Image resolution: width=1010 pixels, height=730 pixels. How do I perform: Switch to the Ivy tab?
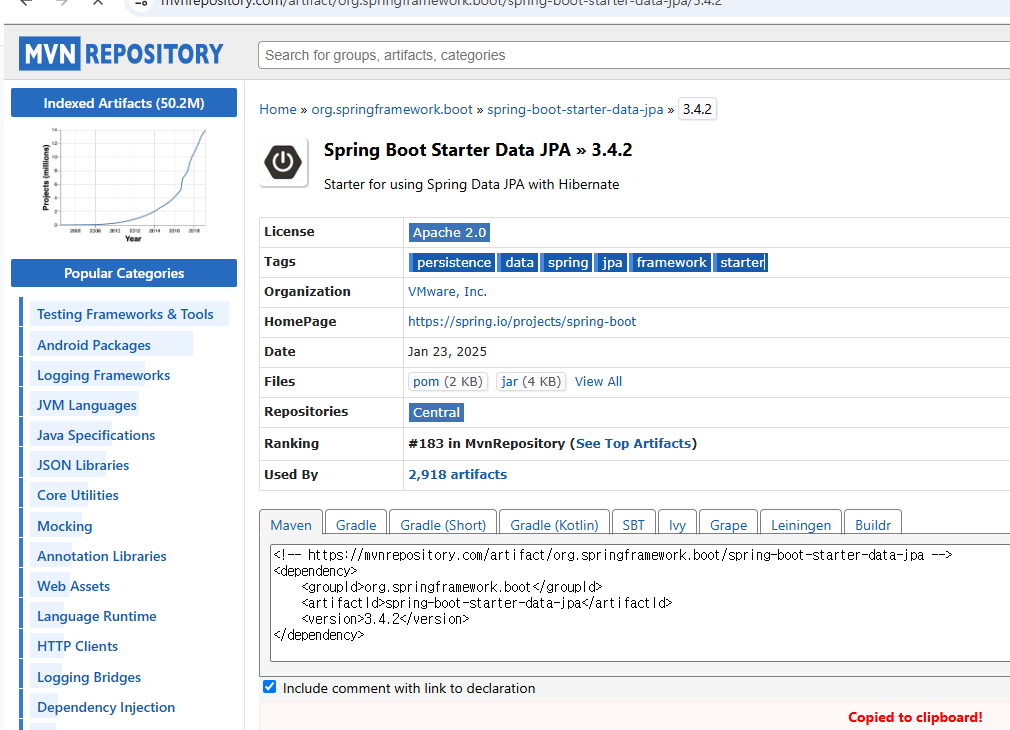(x=677, y=524)
